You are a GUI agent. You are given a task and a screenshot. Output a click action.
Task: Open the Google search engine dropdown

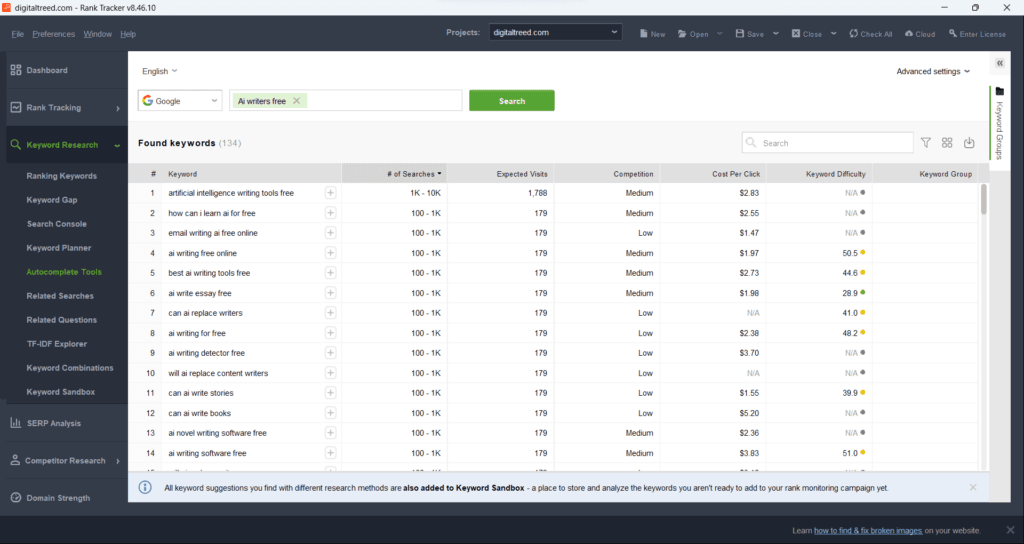click(x=180, y=101)
